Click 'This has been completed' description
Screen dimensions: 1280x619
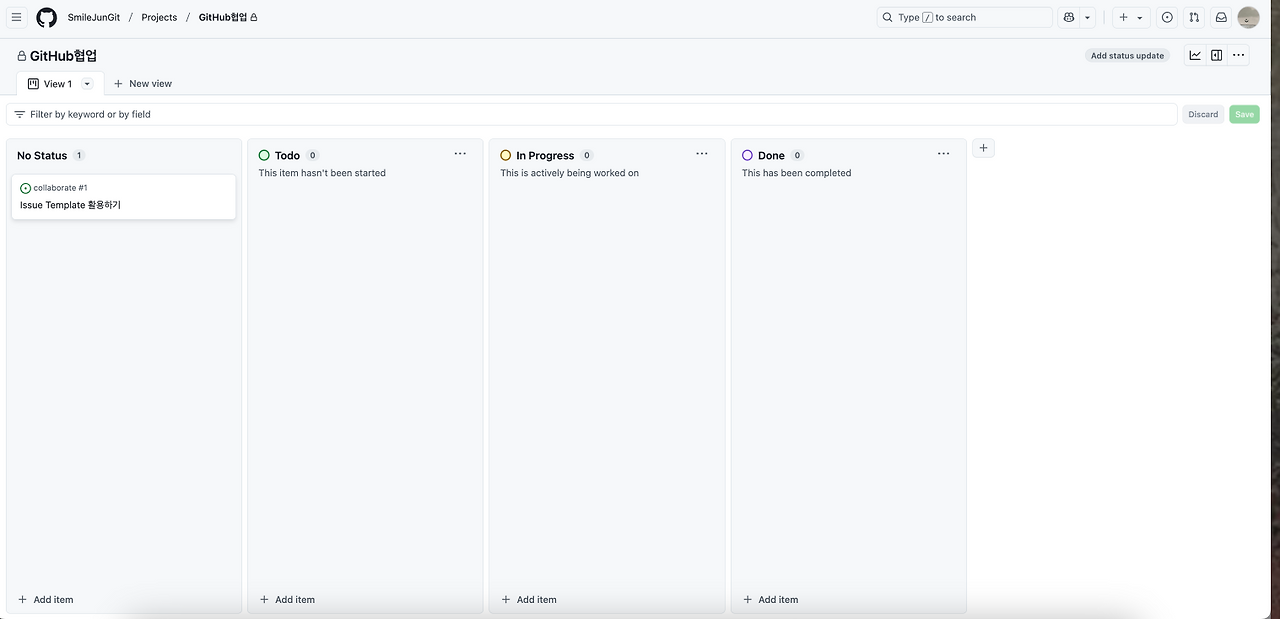[796, 173]
